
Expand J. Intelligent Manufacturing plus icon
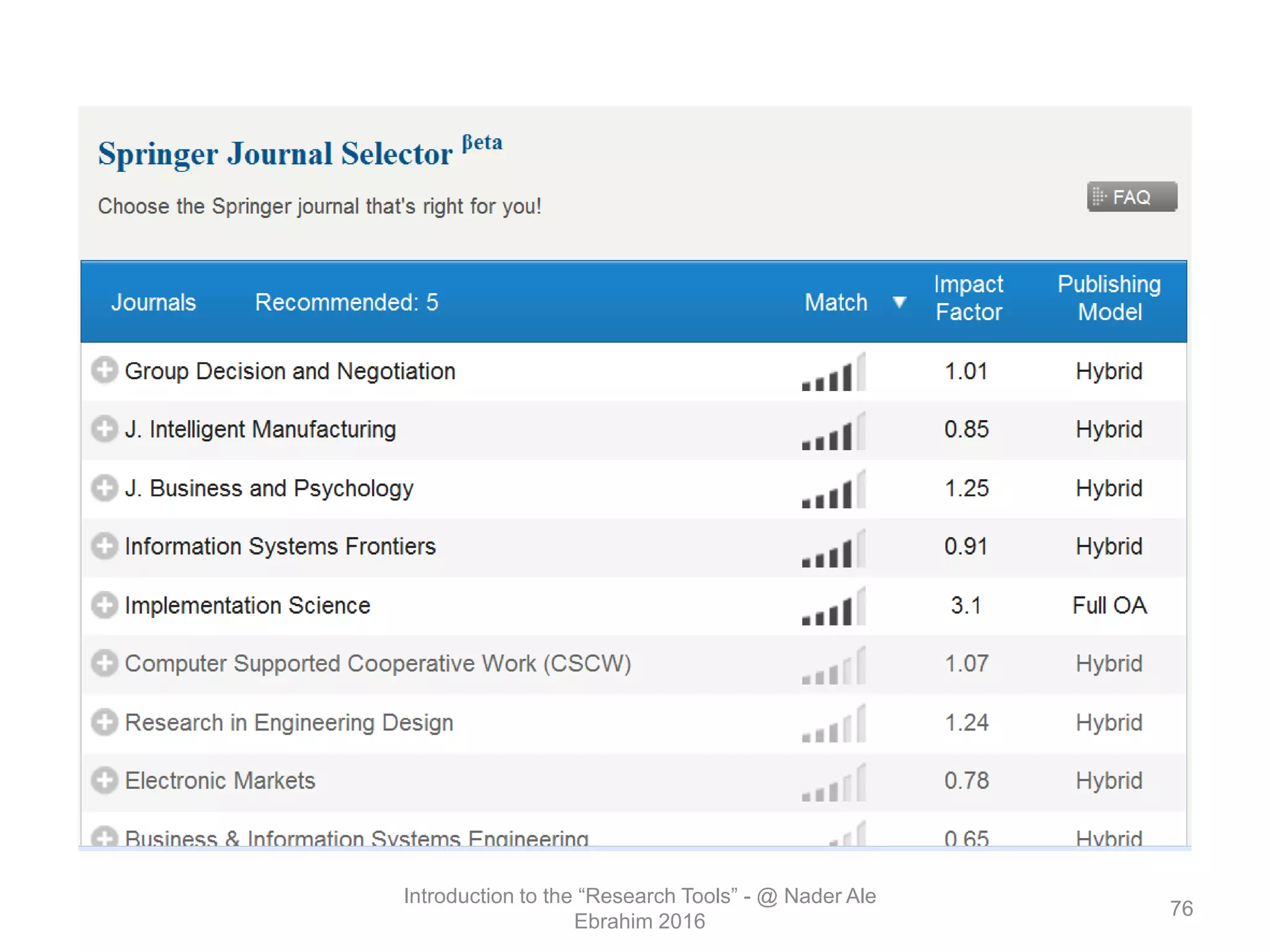point(104,429)
